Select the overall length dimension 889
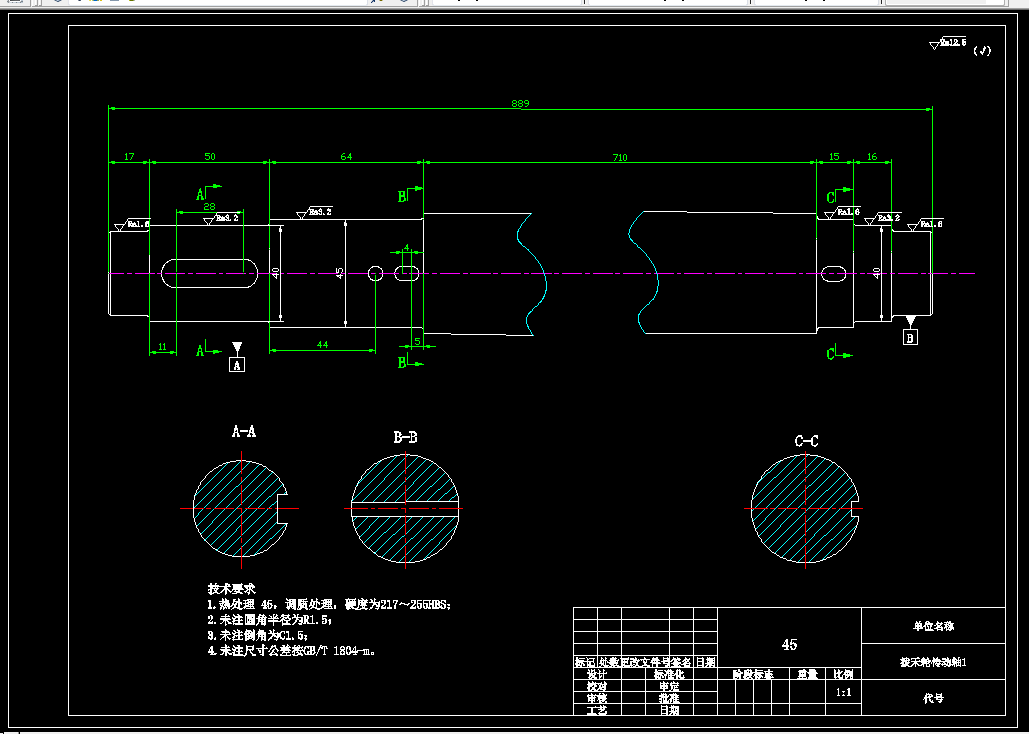This screenshot has width=1029, height=734. (520, 103)
